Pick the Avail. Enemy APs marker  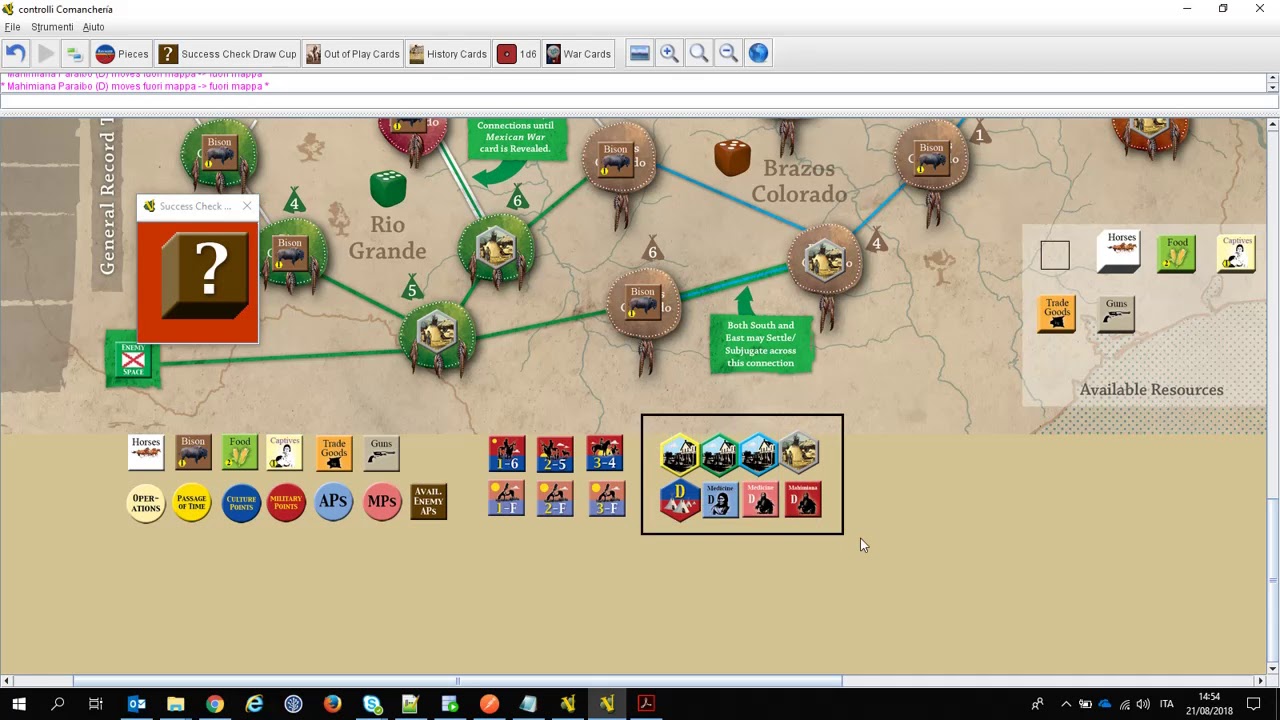point(428,502)
